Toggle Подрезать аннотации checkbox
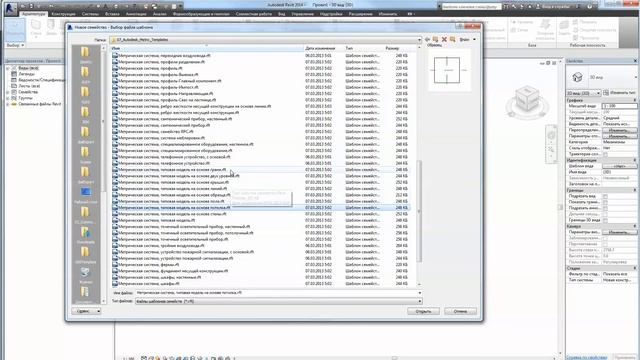Screen dimensions: 640x360 [x=605, y=208]
